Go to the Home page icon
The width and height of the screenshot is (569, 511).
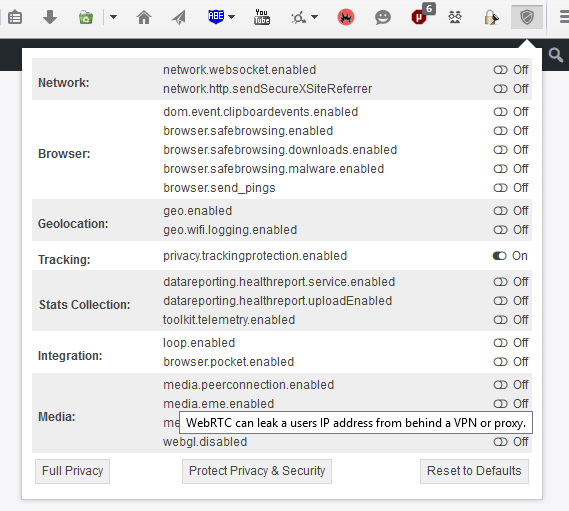(144, 17)
